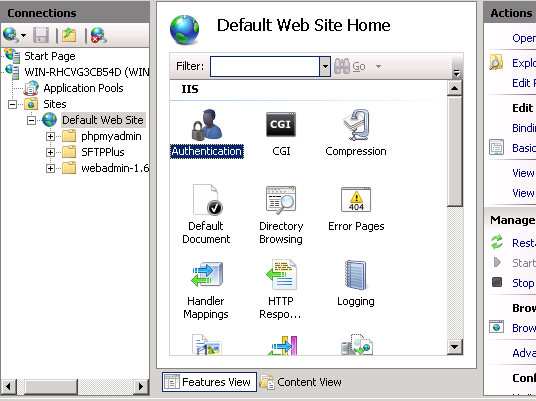Open the Error Pages feature
Viewport: 536px width, 401px height.
pos(356,209)
